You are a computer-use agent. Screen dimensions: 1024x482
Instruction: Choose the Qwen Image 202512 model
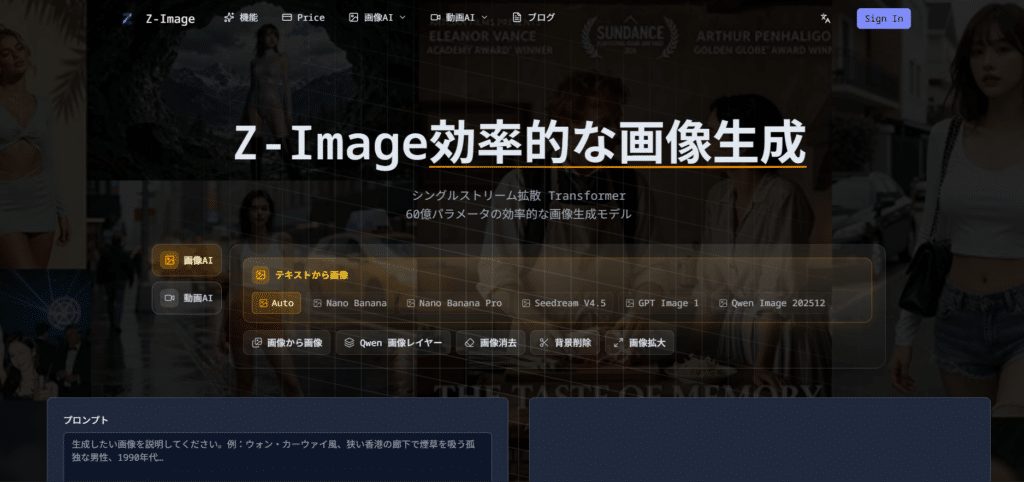pyautogui.click(x=772, y=303)
